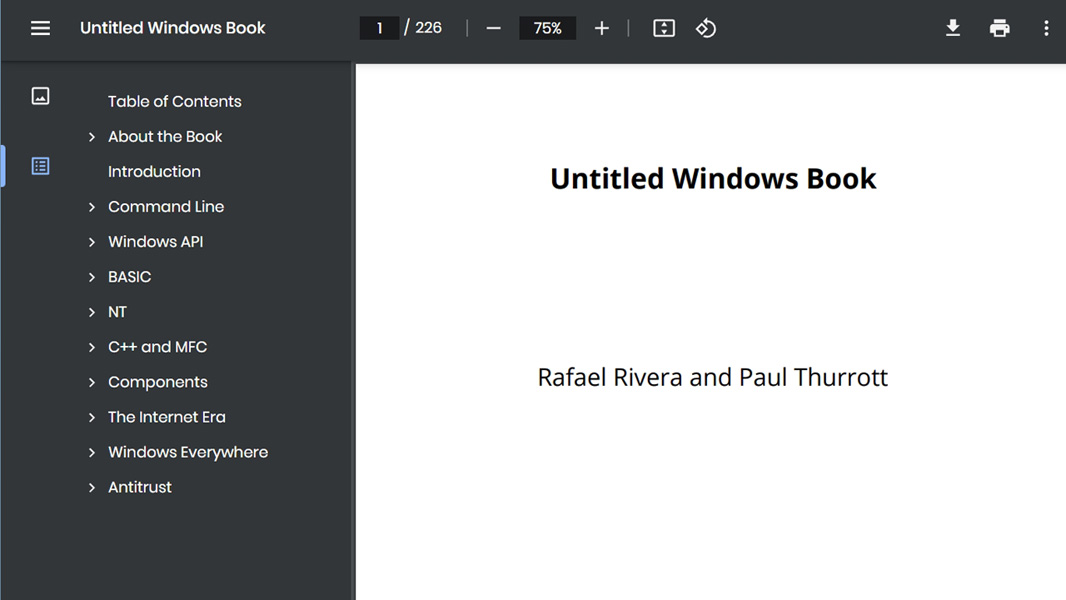Expand the Command Line chapter
The height and width of the screenshot is (600, 1066).
[92, 207]
